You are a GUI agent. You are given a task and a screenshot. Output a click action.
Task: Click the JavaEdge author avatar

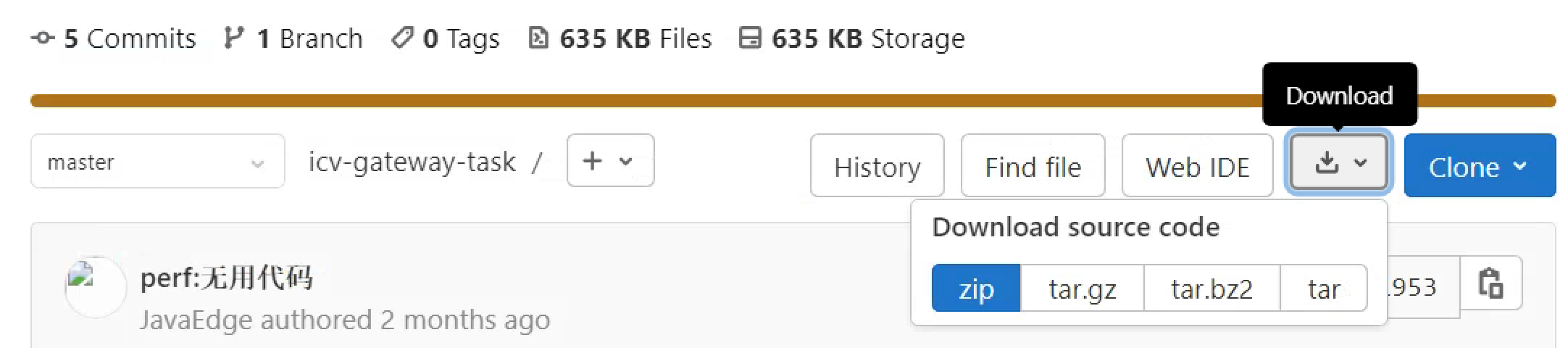pos(96,287)
